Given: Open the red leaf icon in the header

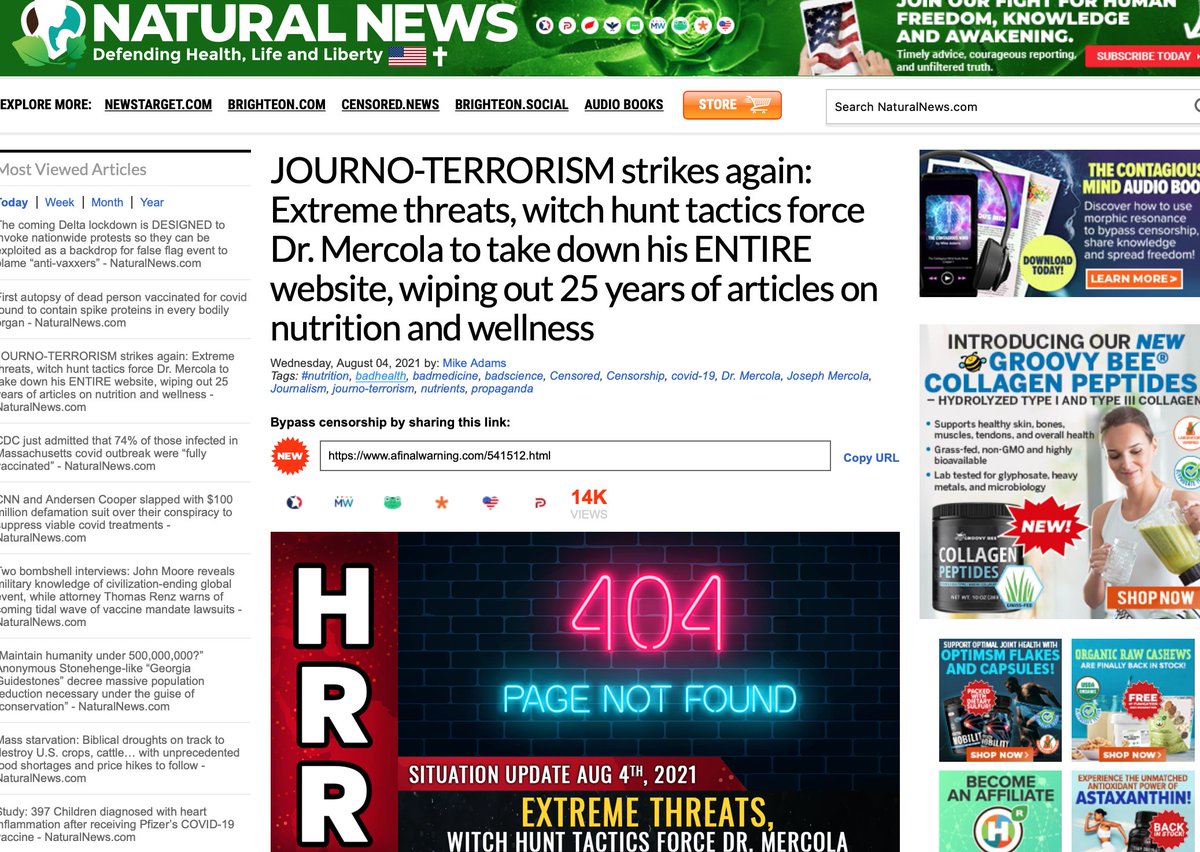Looking at the screenshot, I should pyautogui.click(x=590, y=25).
